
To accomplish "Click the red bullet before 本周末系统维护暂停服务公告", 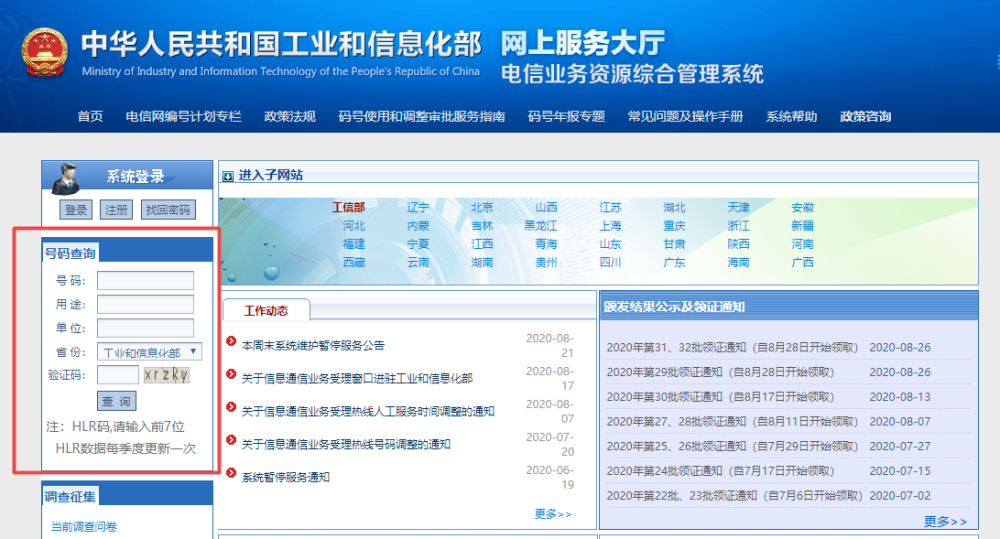I will pyautogui.click(x=231, y=341).
